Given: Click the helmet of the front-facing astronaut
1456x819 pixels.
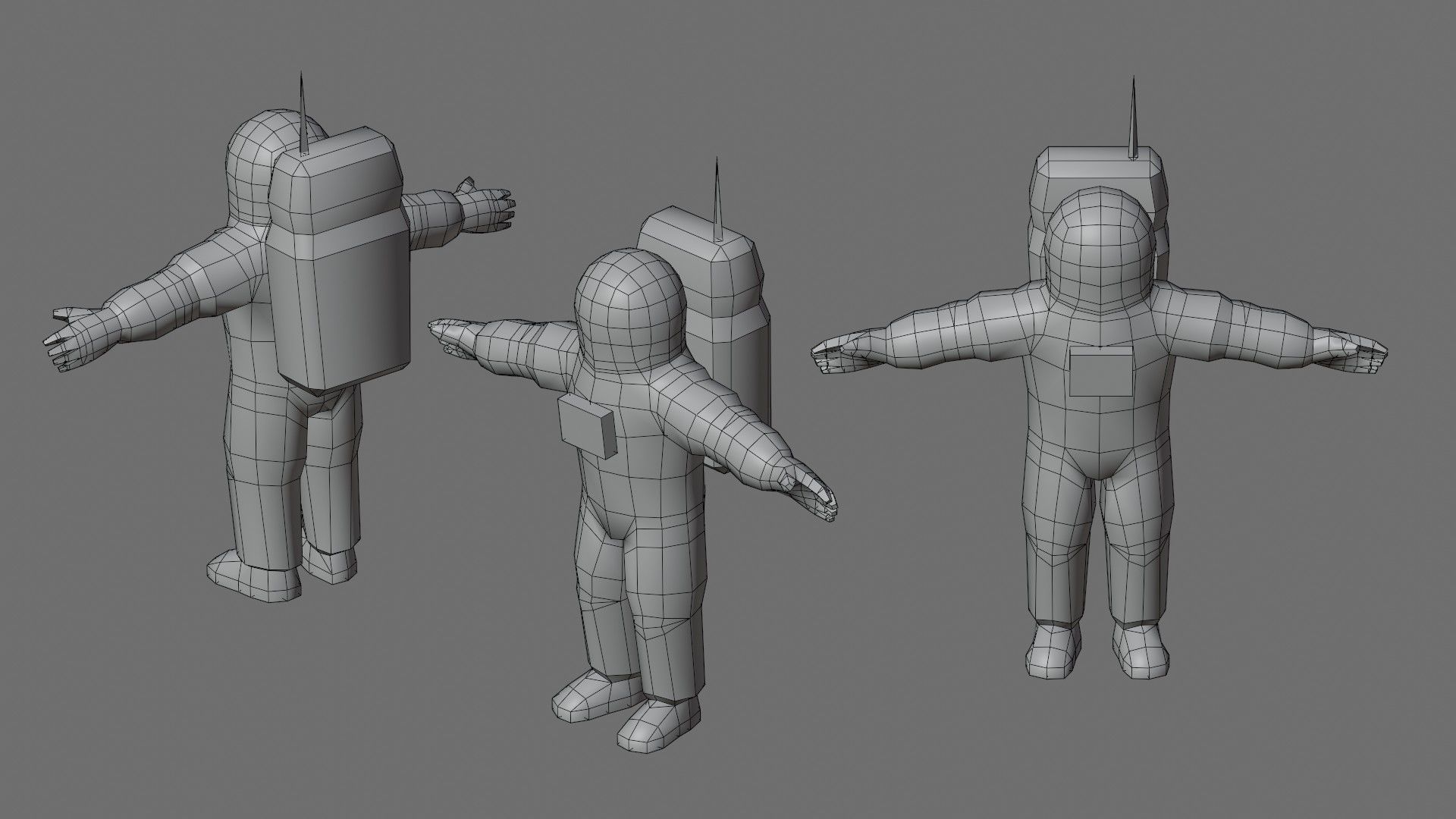Looking at the screenshot, I should 1099,250.
